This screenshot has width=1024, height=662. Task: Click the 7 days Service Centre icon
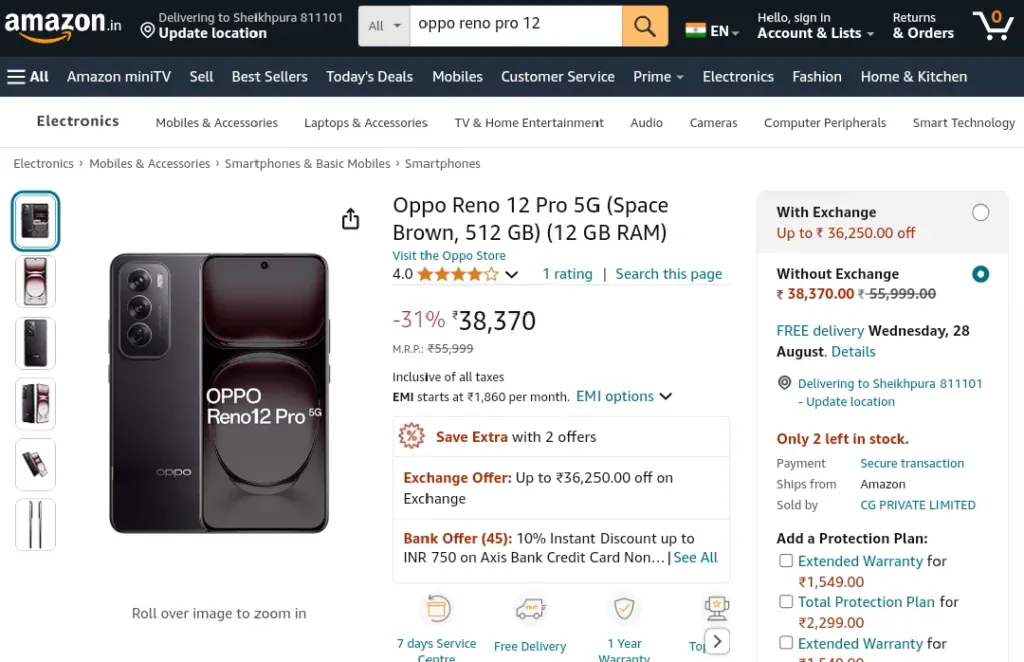(437, 608)
